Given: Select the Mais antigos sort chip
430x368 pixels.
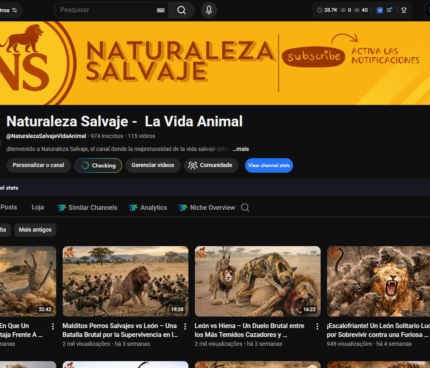Looking at the screenshot, I should pos(35,230).
